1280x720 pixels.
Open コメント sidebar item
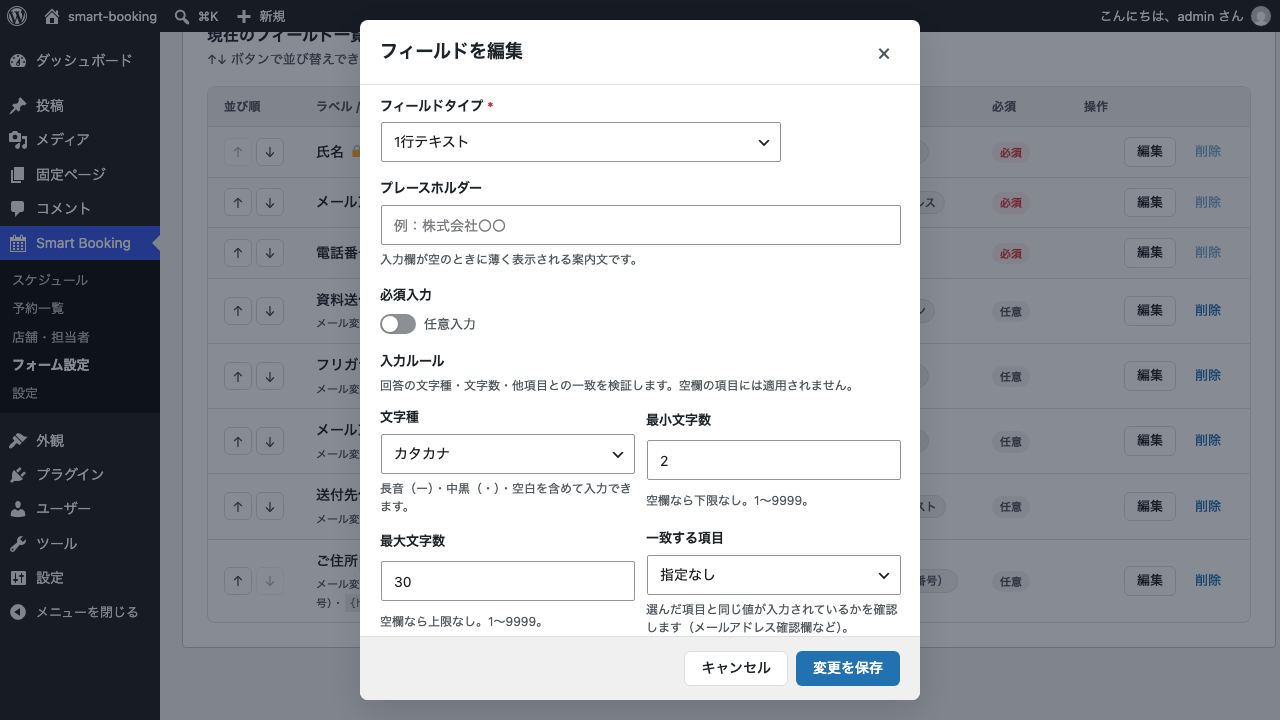pos(80,208)
